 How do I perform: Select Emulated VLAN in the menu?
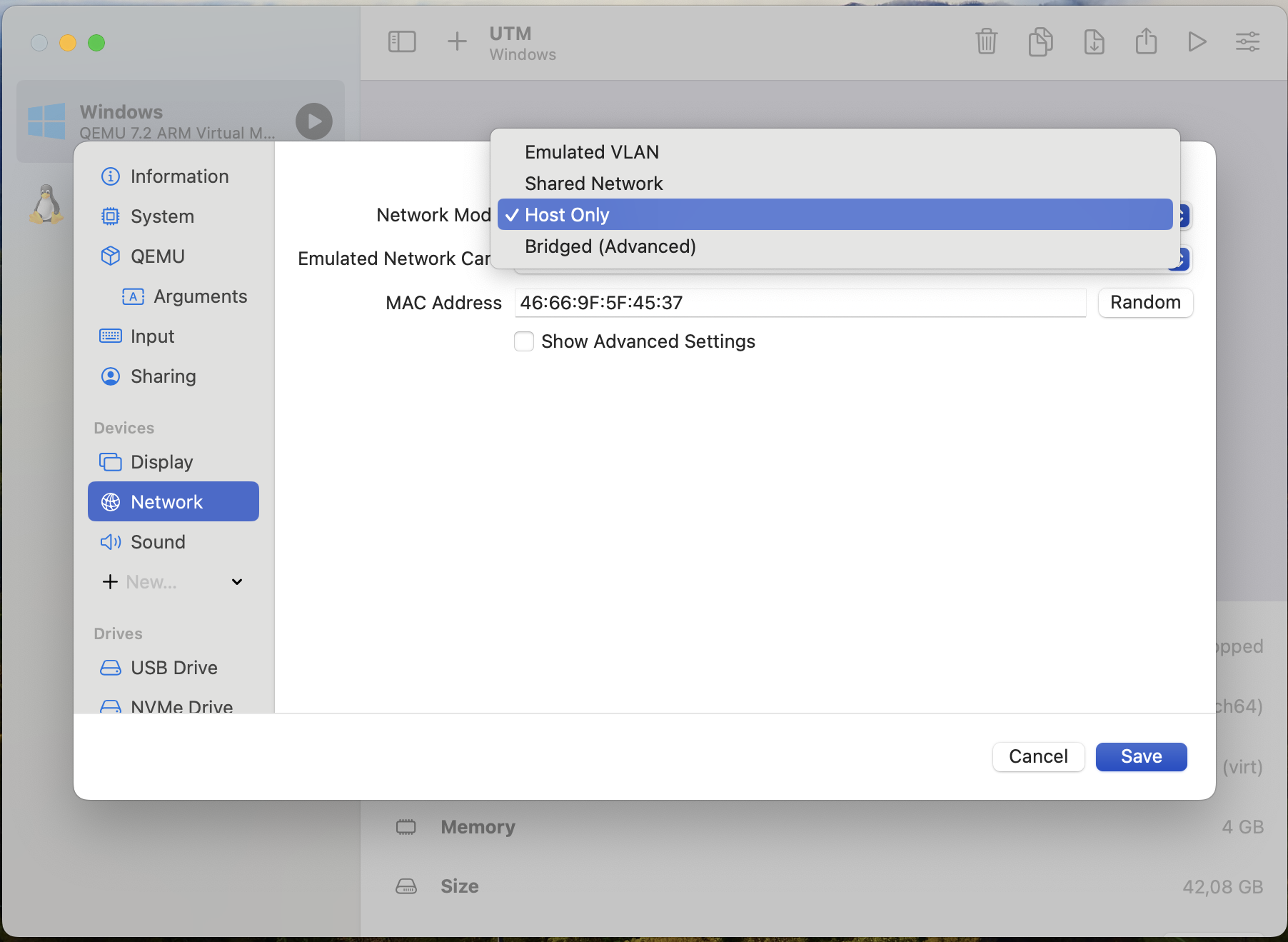591,151
